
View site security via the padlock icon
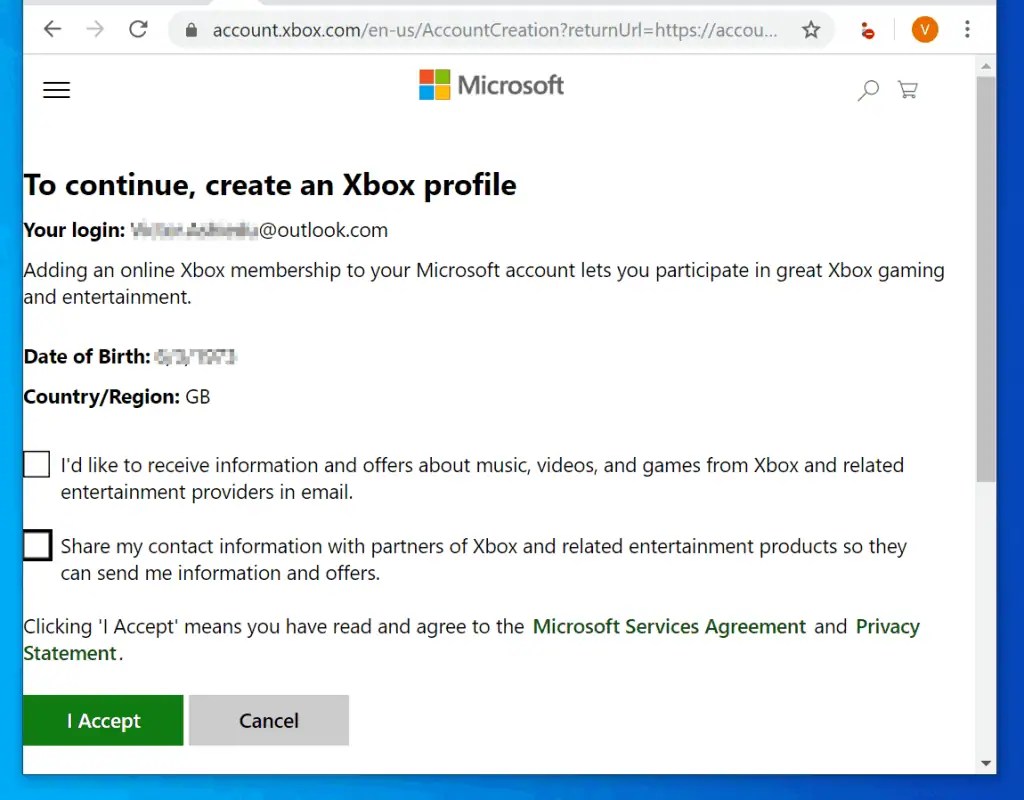pos(190,29)
